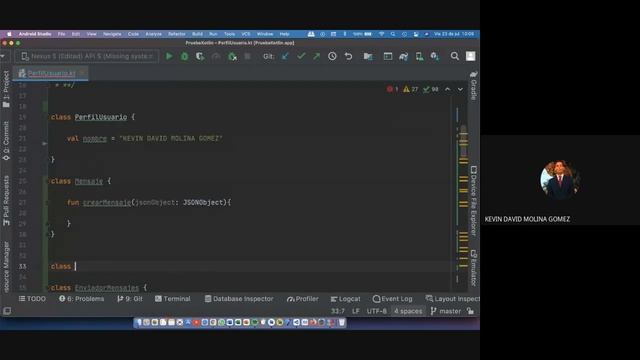Click Kevin David Molina Gomez participant avatar

560,180
